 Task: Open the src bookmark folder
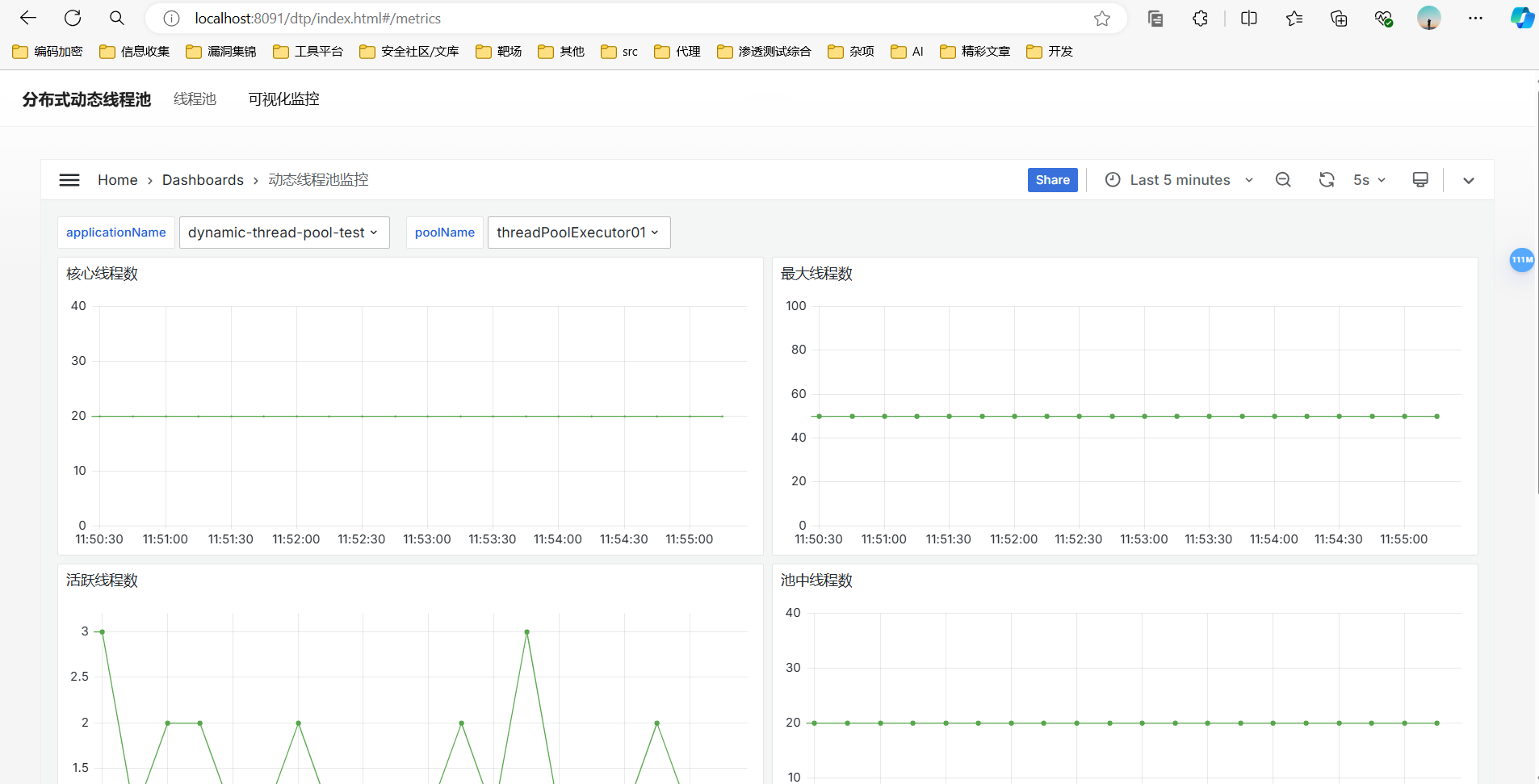619,52
